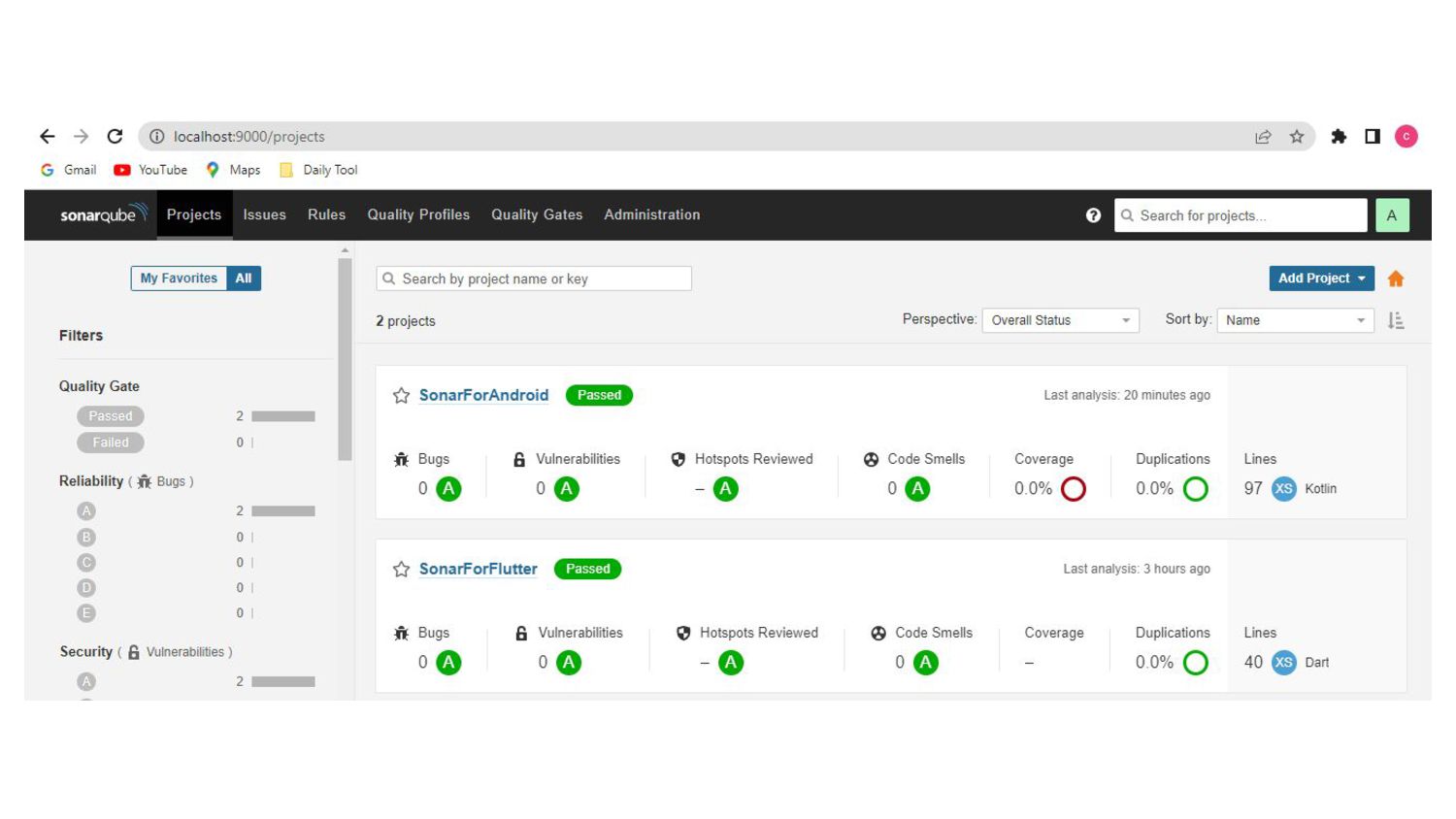Click SonarForFlutter Code Smells A badge
Screen dimensions: 1456x819
[926, 663]
